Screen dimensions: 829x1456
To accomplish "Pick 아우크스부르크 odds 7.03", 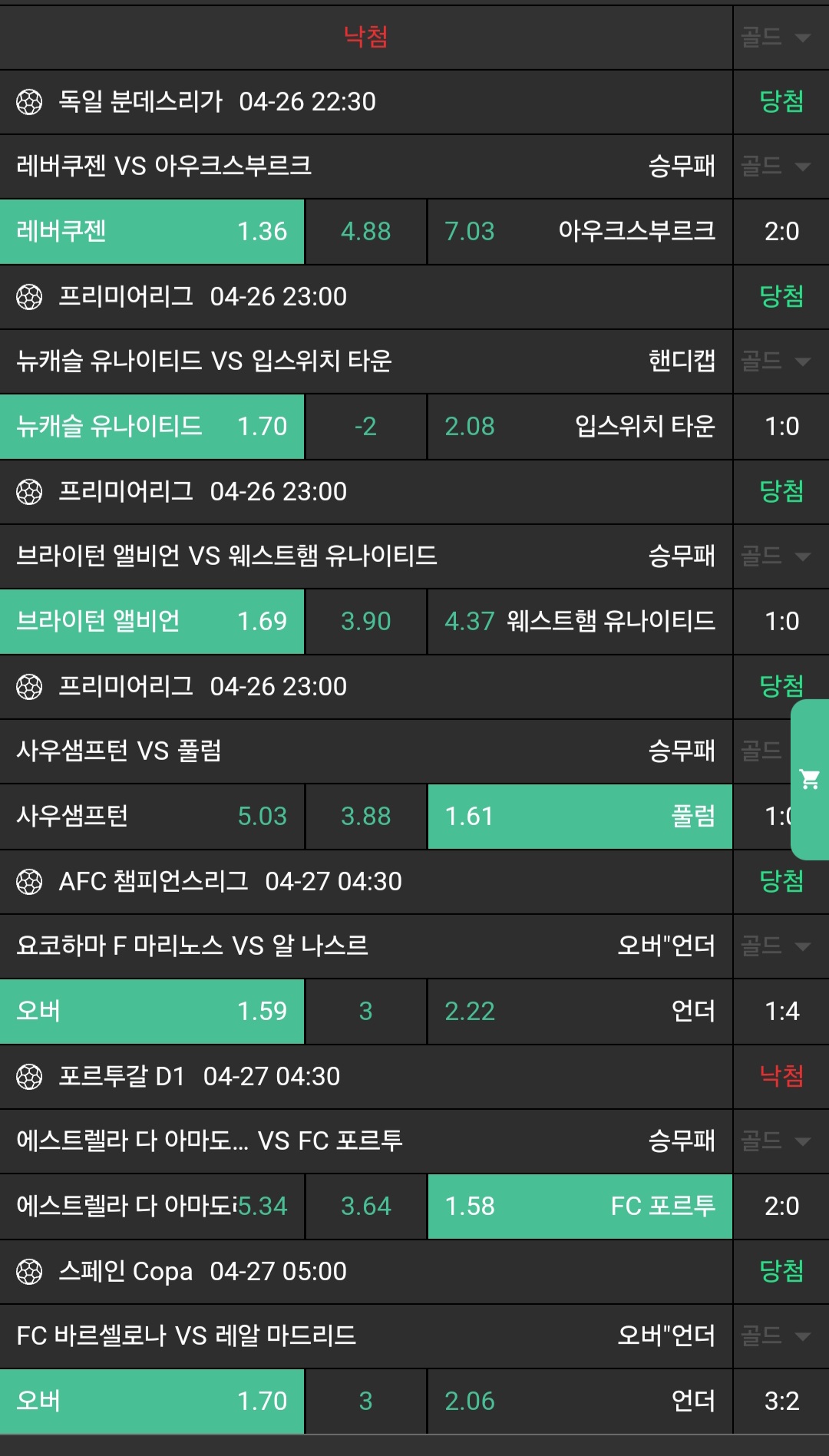I will tap(580, 231).
